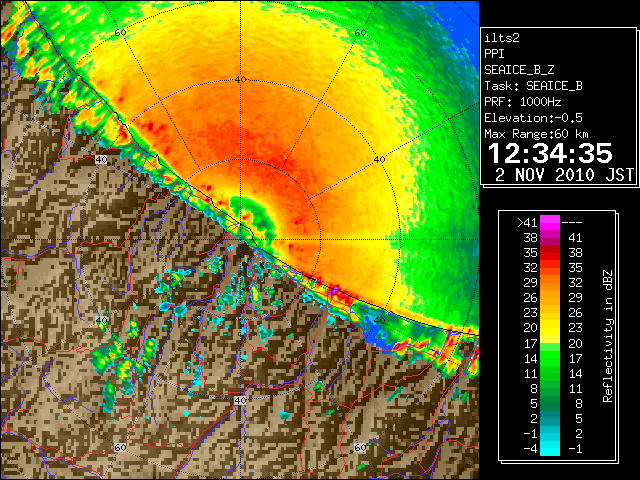Viewport: 640px width, 480px height.
Task: Click the large '12:34:35' timestamp
Action: click(x=550, y=153)
